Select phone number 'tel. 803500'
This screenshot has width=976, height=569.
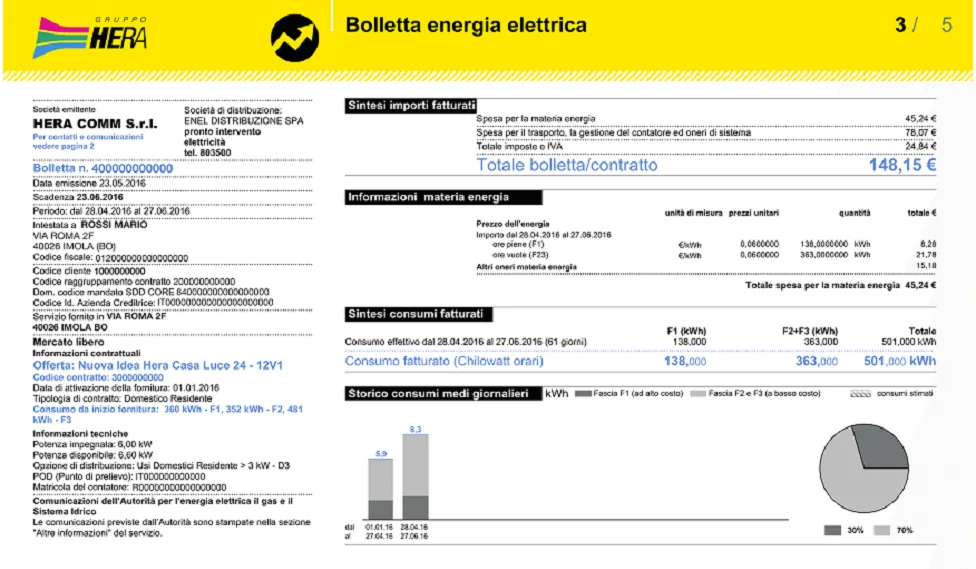click(207, 153)
